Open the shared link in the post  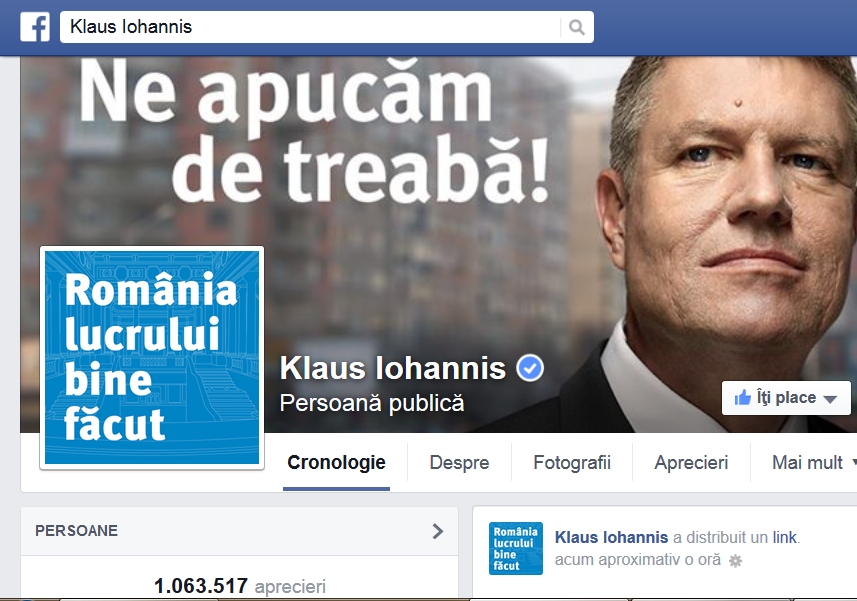(x=784, y=538)
